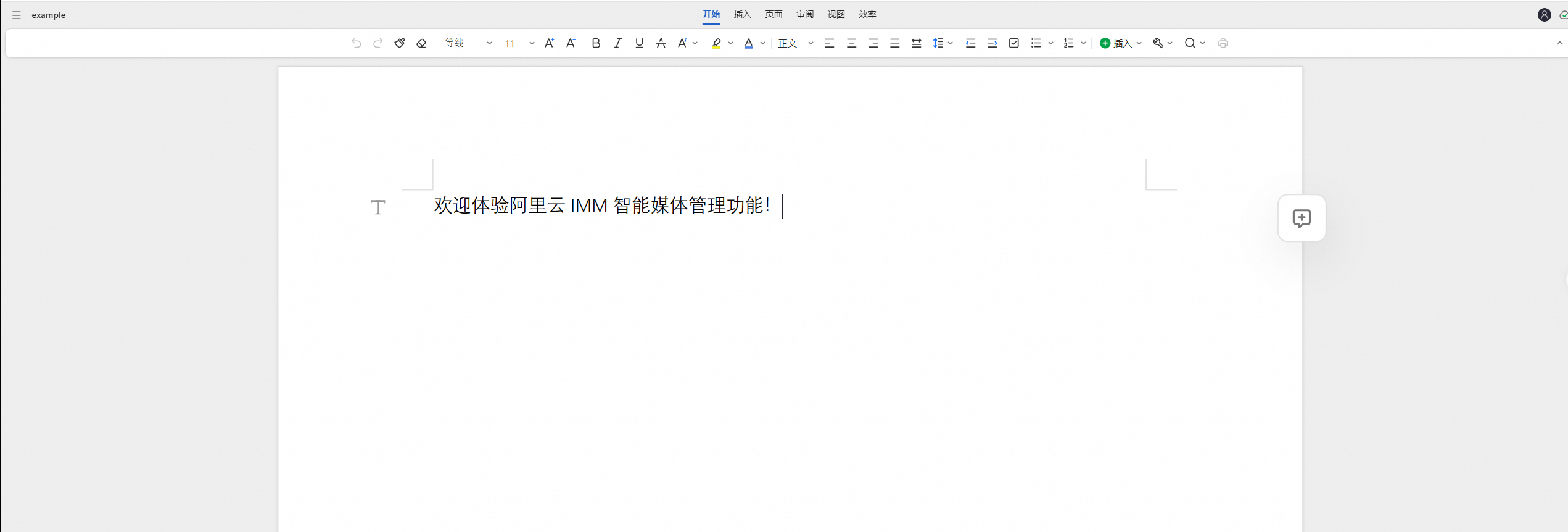Open the user account avatar
1568x532 pixels.
(x=1544, y=15)
